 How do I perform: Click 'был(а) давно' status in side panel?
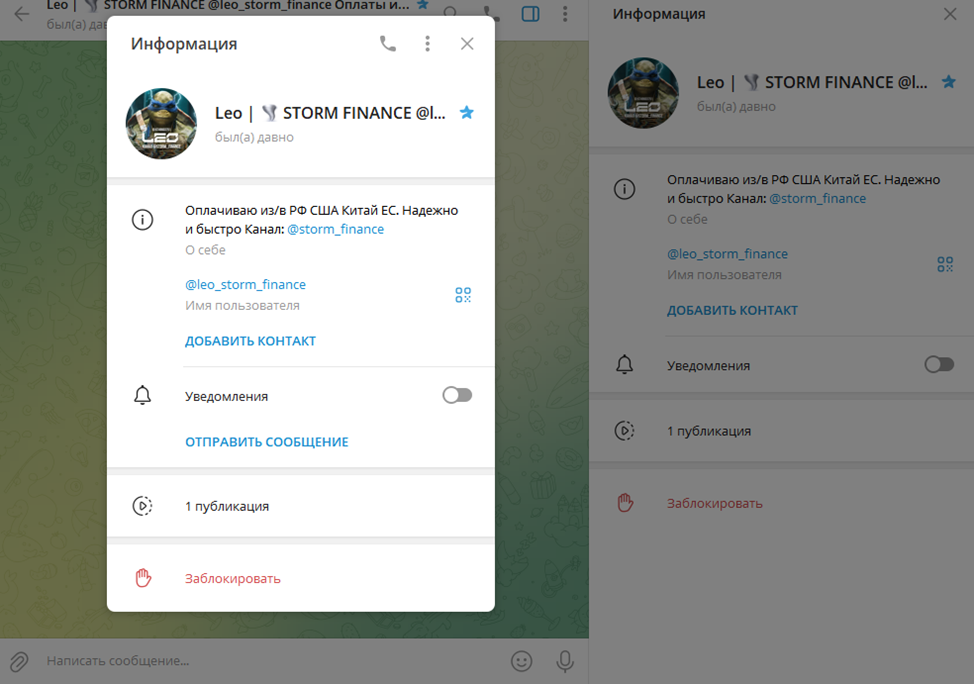pos(736,107)
